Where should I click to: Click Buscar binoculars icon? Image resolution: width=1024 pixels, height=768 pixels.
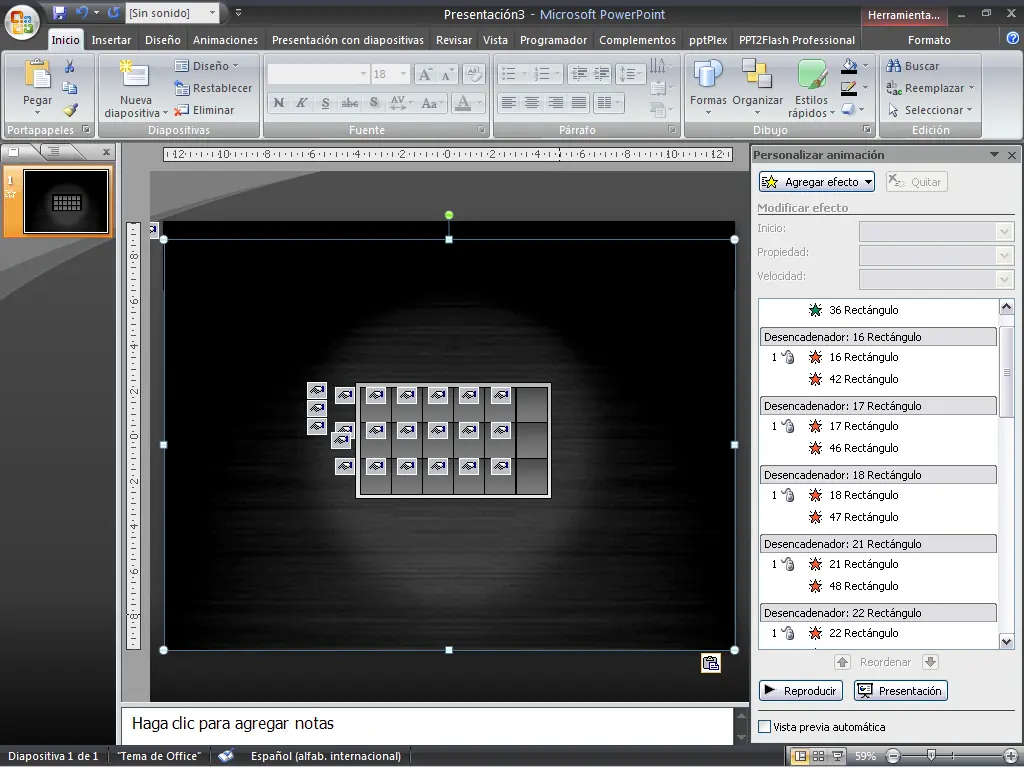pyautogui.click(x=893, y=66)
